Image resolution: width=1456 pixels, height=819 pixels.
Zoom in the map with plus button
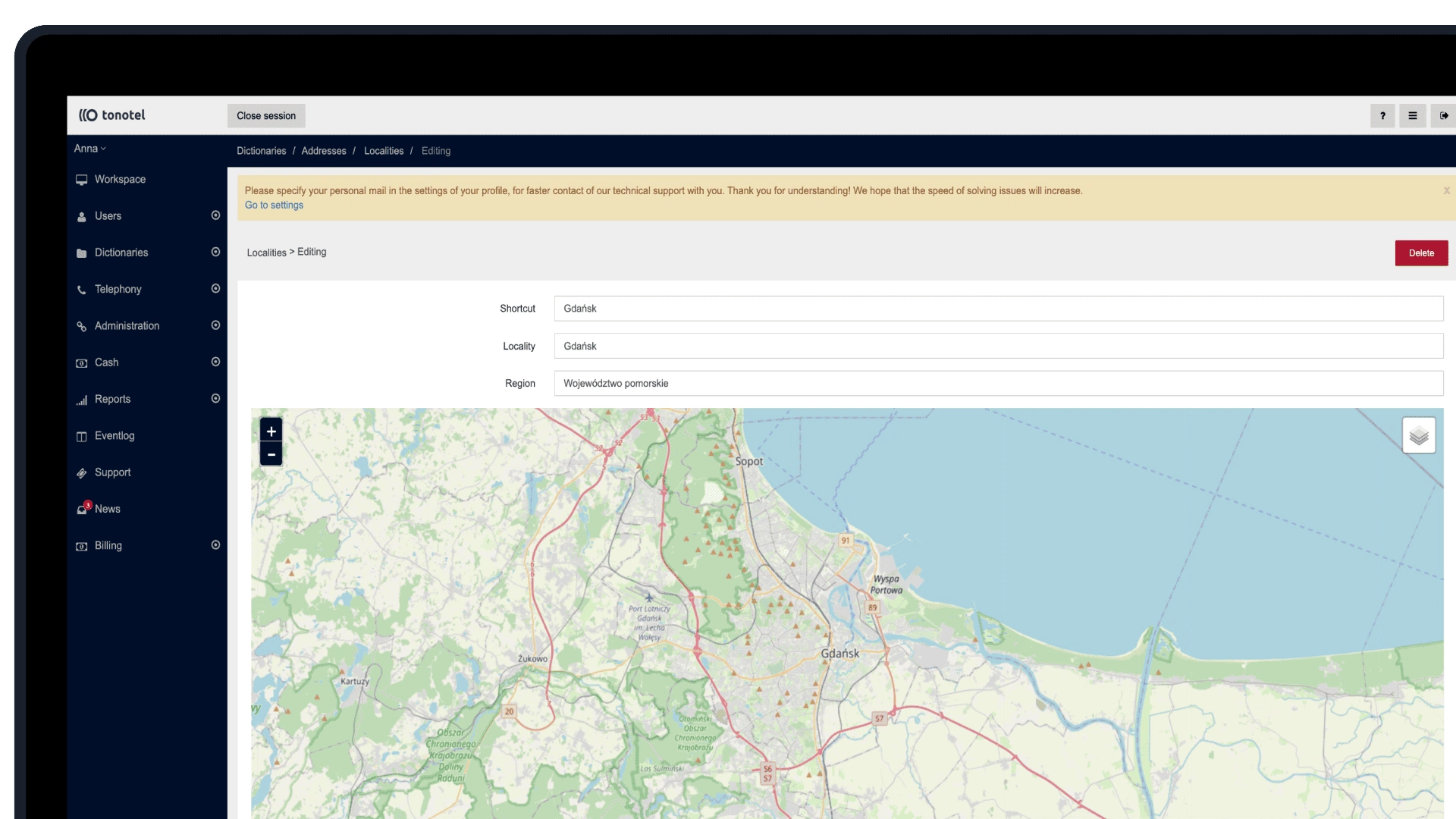pos(271,431)
